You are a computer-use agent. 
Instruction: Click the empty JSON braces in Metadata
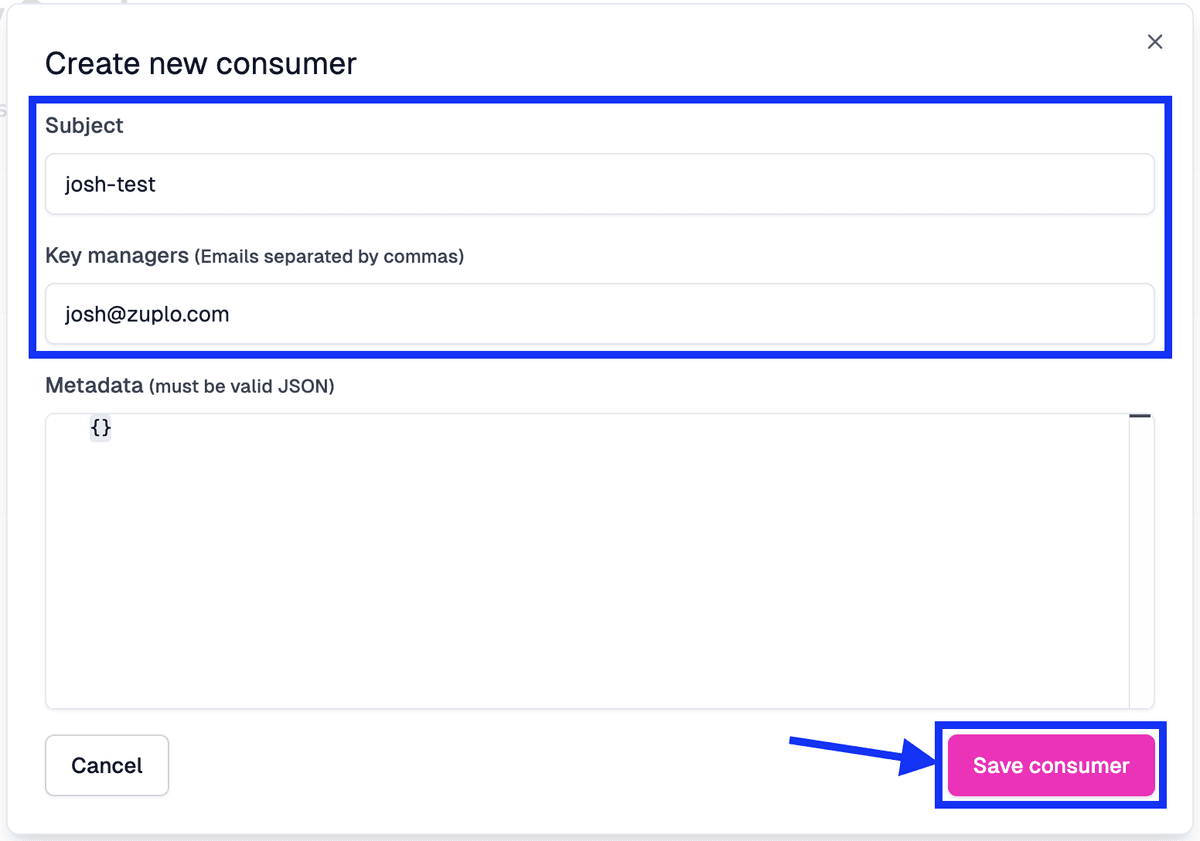pyautogui.click(x=100, y=427)
